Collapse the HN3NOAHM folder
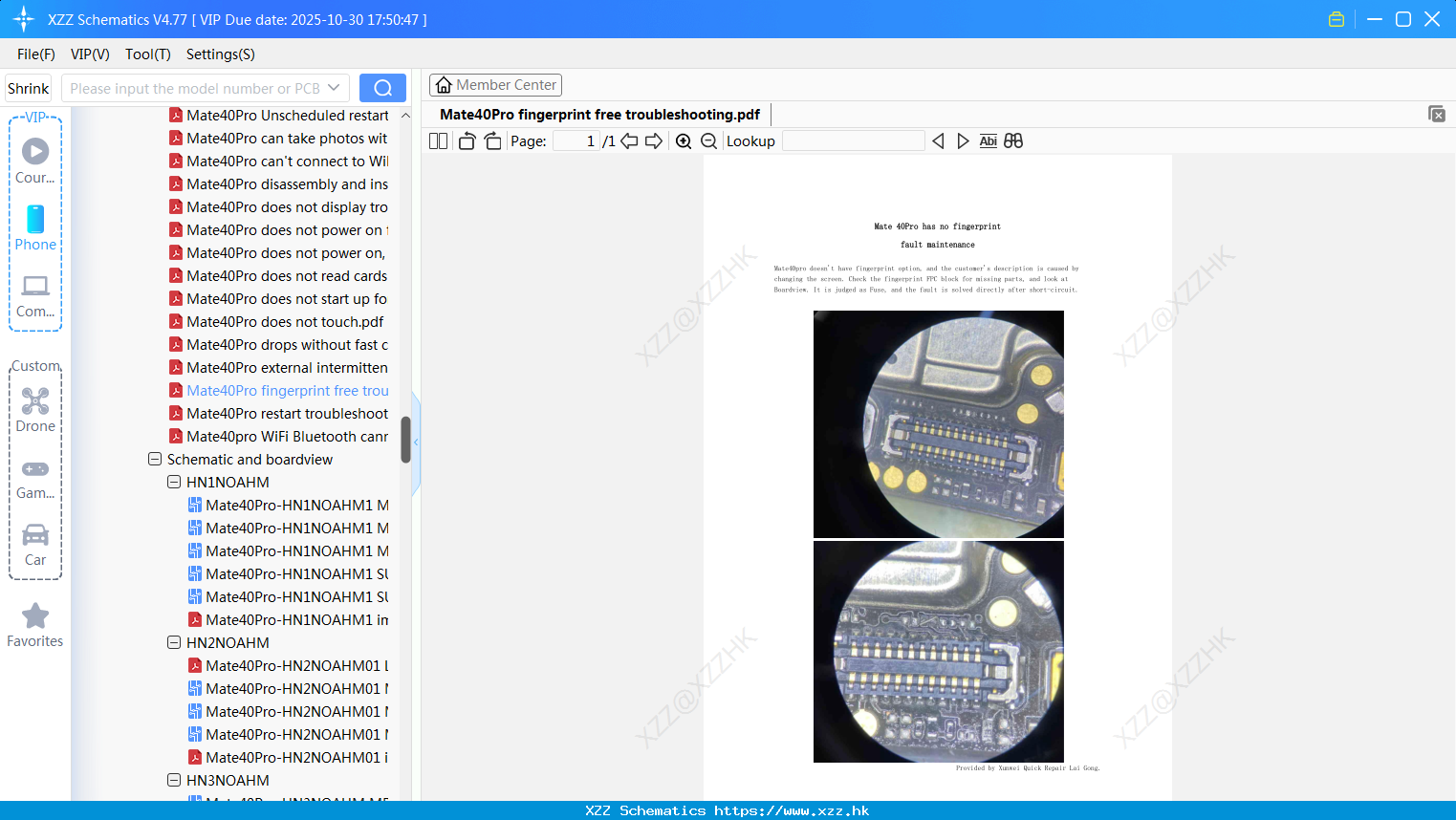 tap(174, 780)
